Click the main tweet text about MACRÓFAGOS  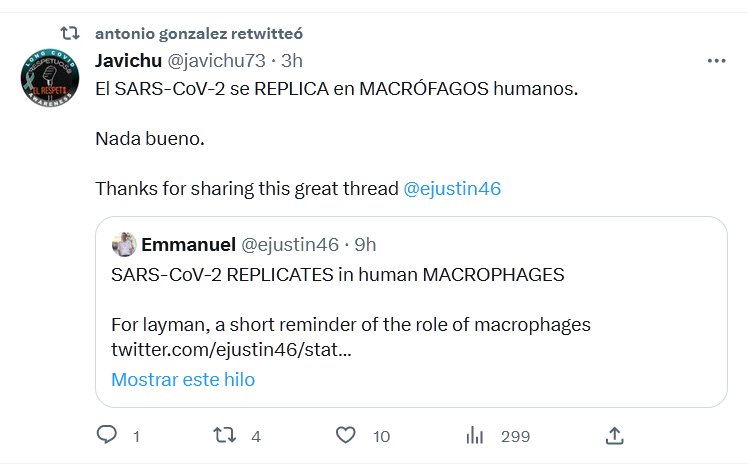336,88
